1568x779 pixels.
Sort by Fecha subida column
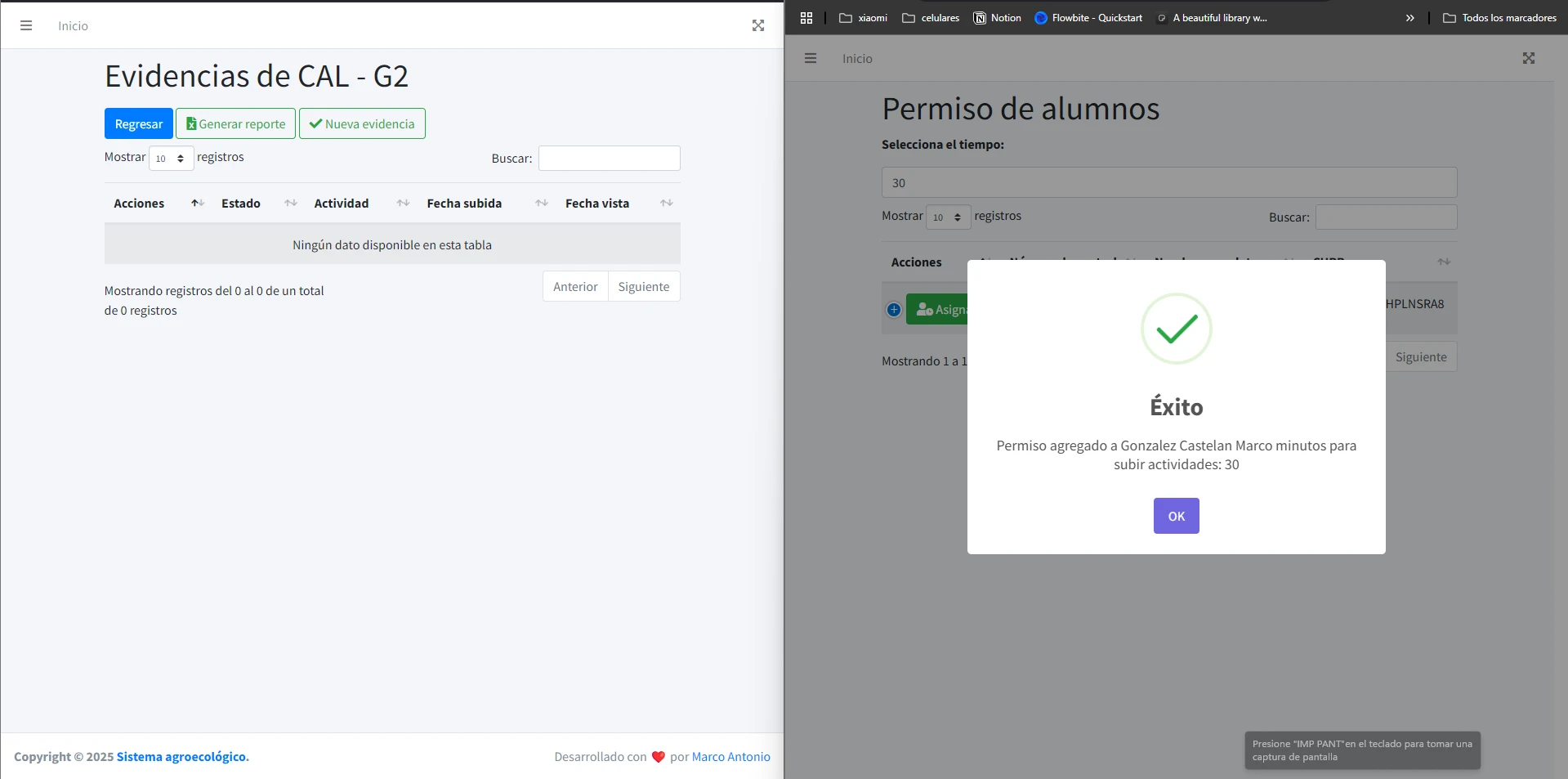[487, 203]
